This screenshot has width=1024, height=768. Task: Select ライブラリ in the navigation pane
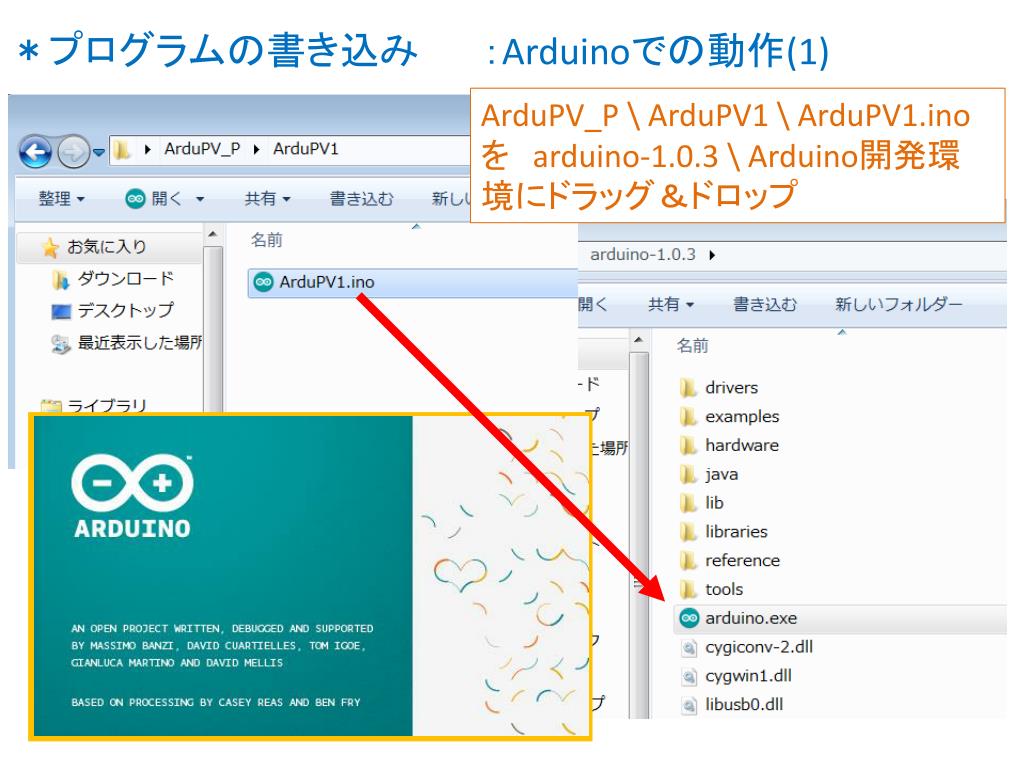tap(106, 406)
